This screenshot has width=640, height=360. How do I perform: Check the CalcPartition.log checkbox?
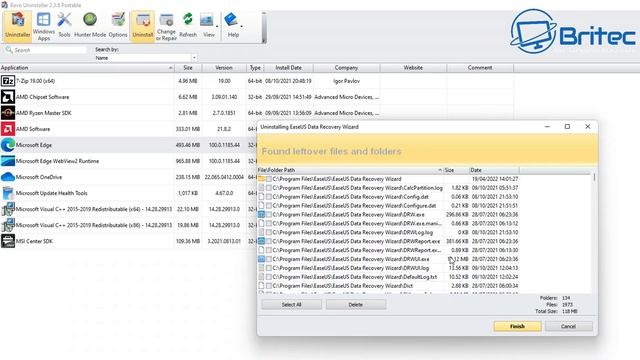coord(269,188)
